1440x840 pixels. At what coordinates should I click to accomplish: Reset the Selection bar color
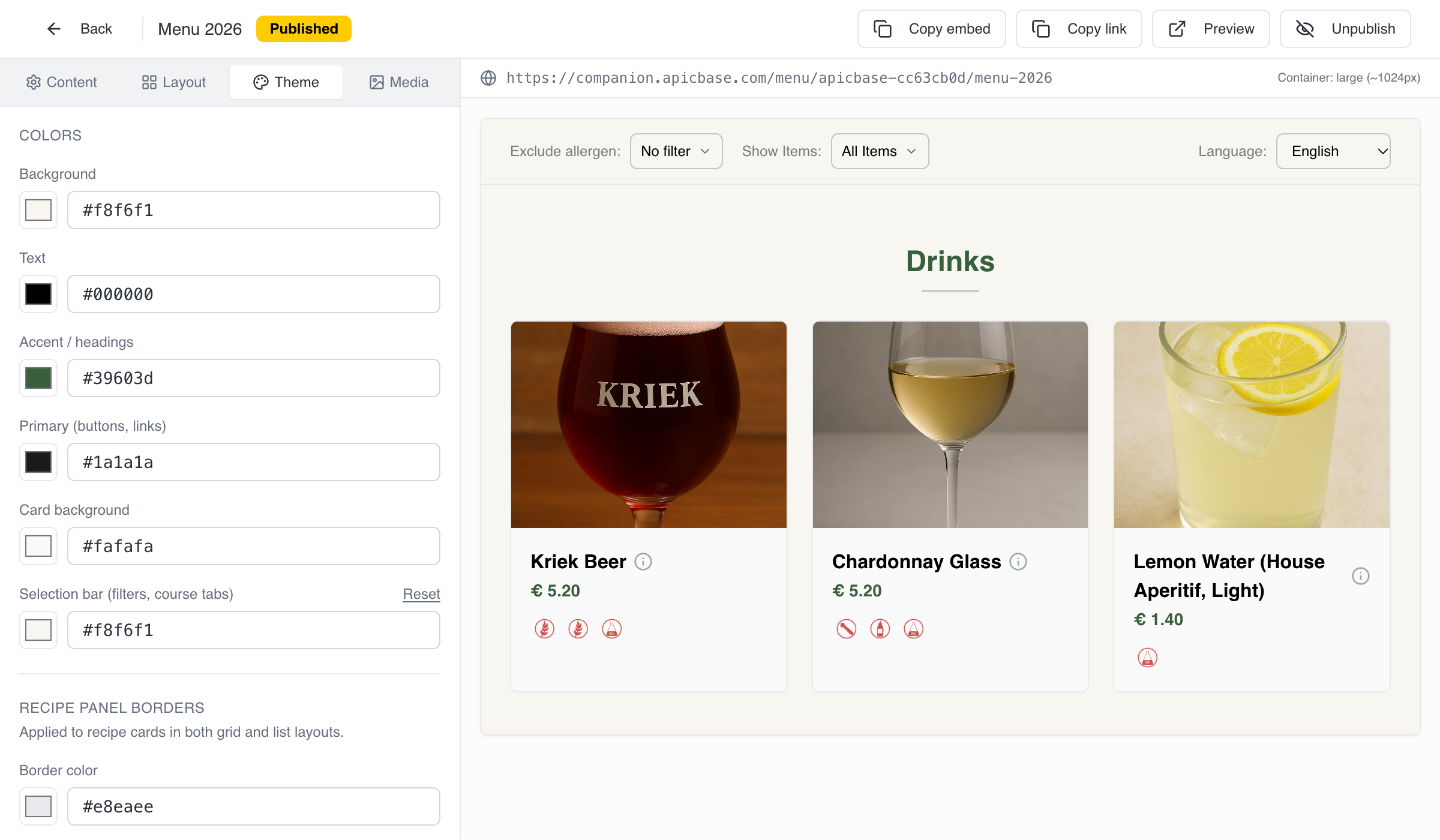[x=421, y=594]
